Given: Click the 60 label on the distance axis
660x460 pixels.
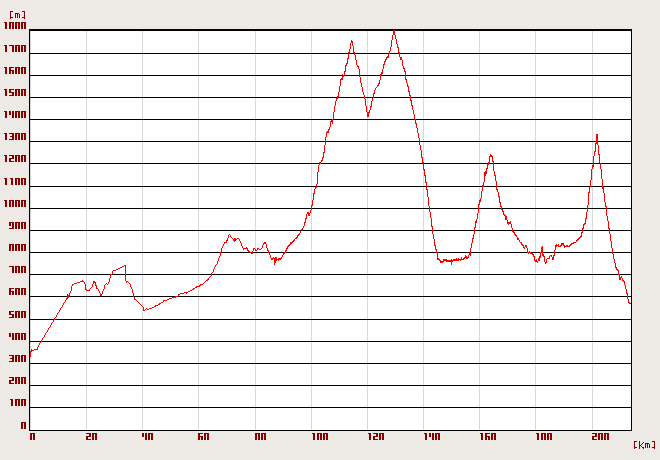Looking at the screenshot, I should coord(204,437).
